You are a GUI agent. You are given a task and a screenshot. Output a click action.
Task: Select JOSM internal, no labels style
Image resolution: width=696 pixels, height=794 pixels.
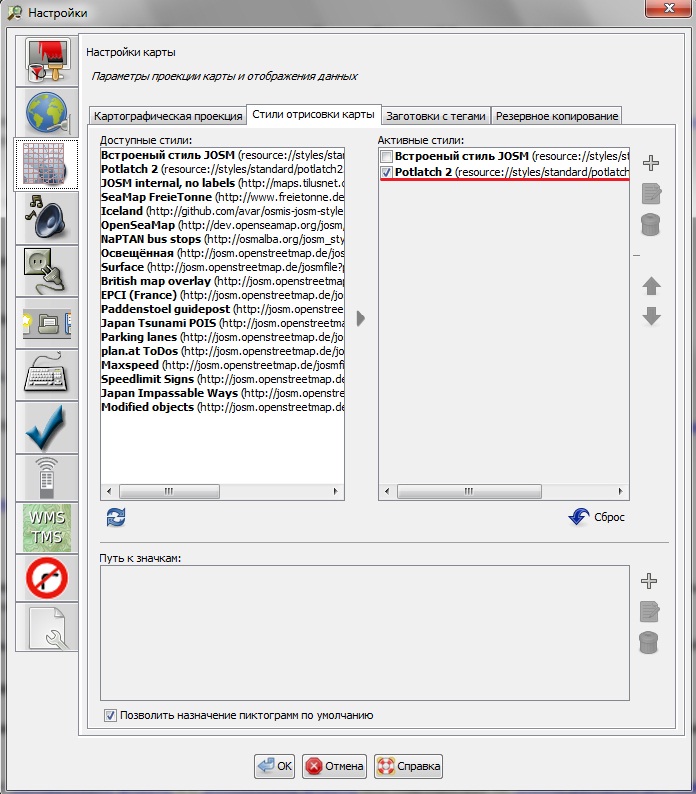(222, 183)
